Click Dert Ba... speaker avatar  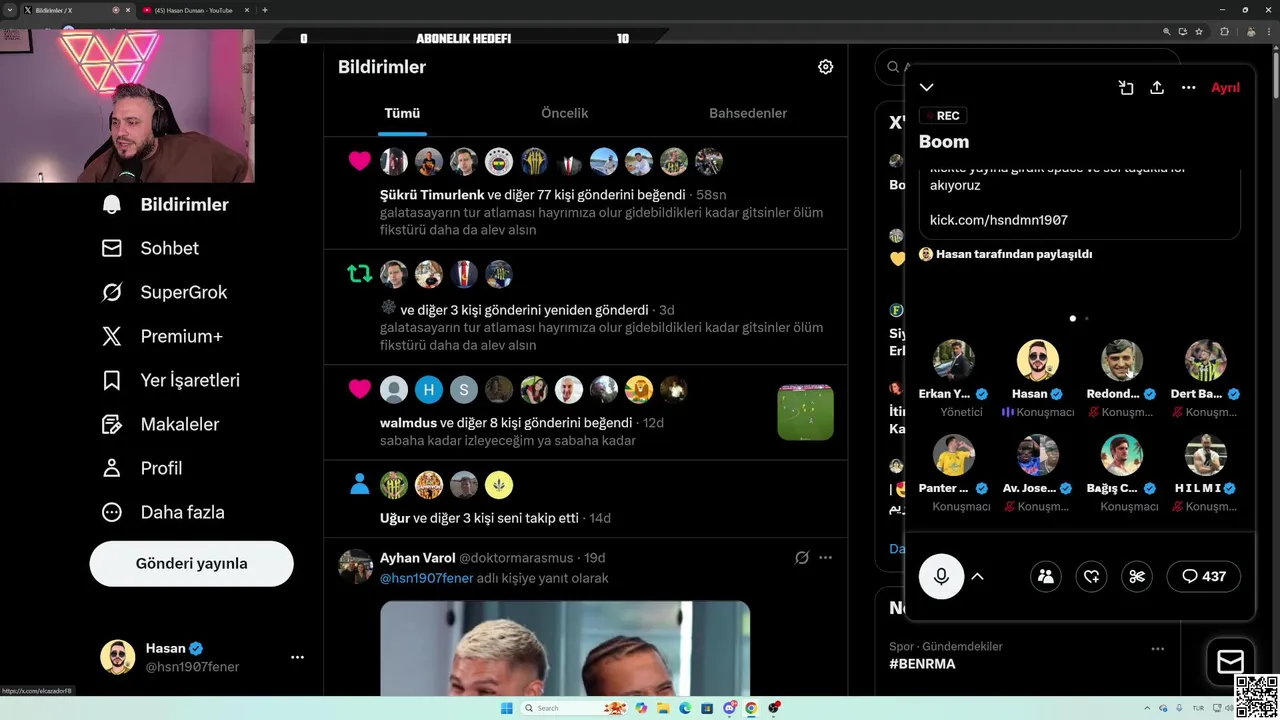point(1206,361)
